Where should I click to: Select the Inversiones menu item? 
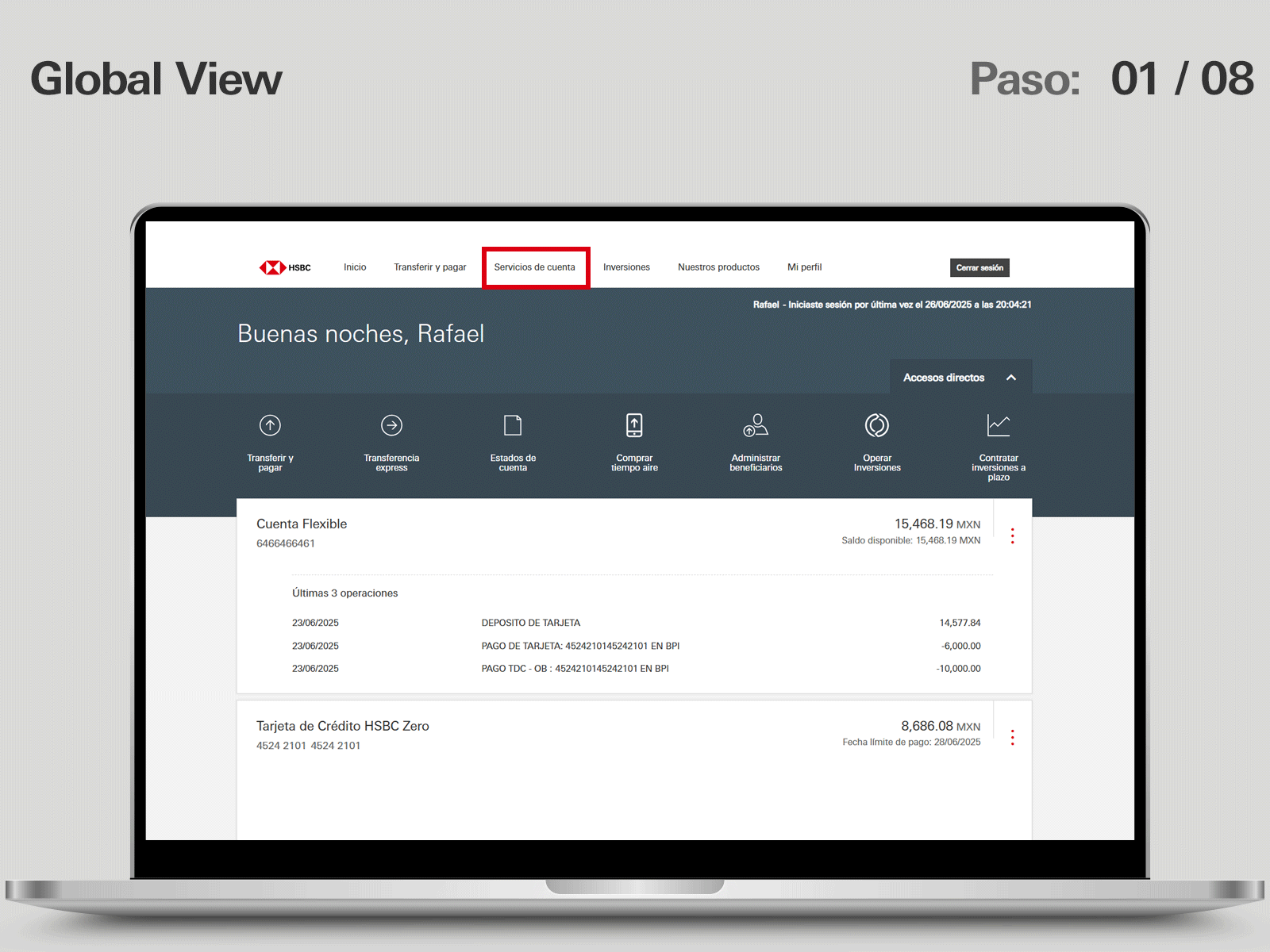pyautogui.click(x=626, y=267)
